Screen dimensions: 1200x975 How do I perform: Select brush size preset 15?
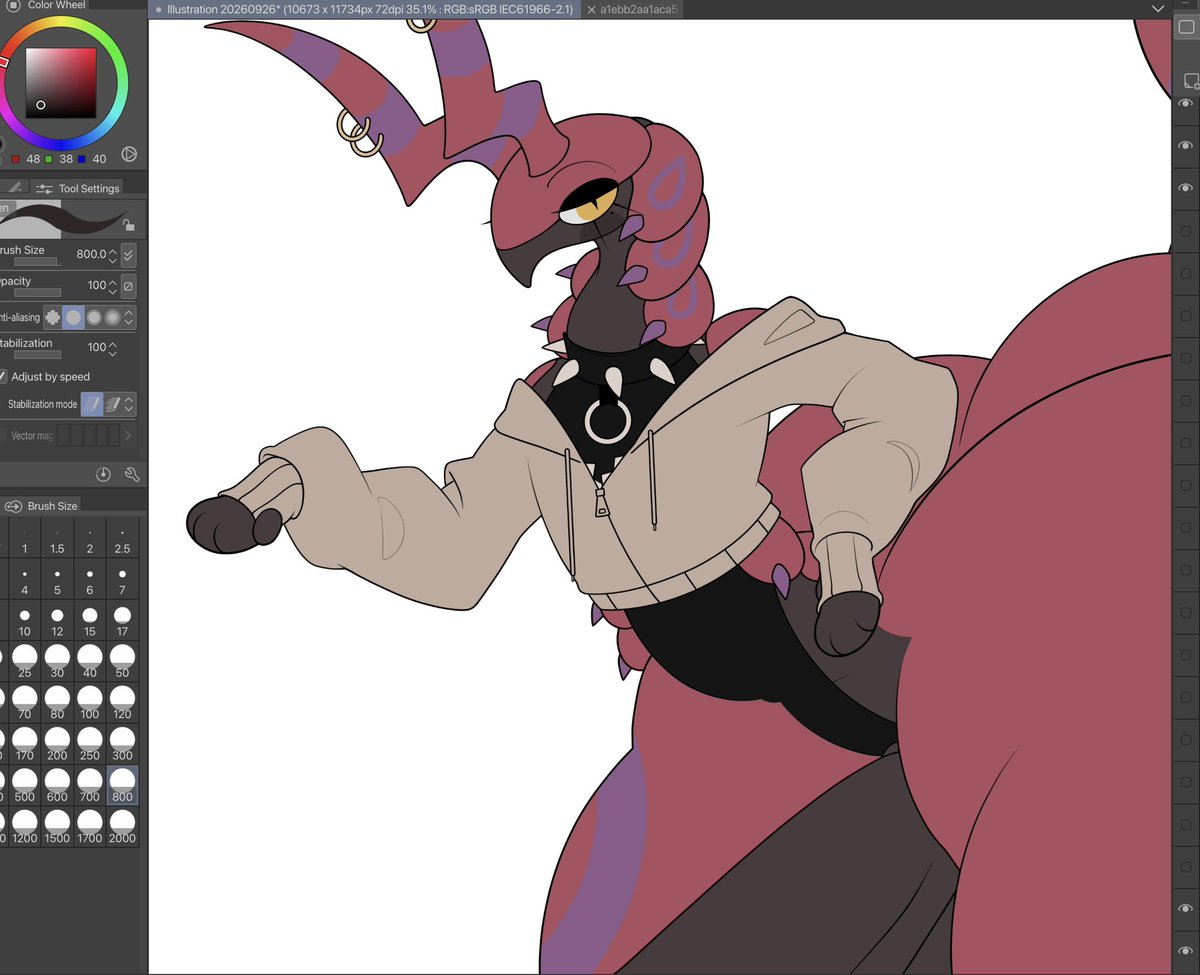click(90, 622)
